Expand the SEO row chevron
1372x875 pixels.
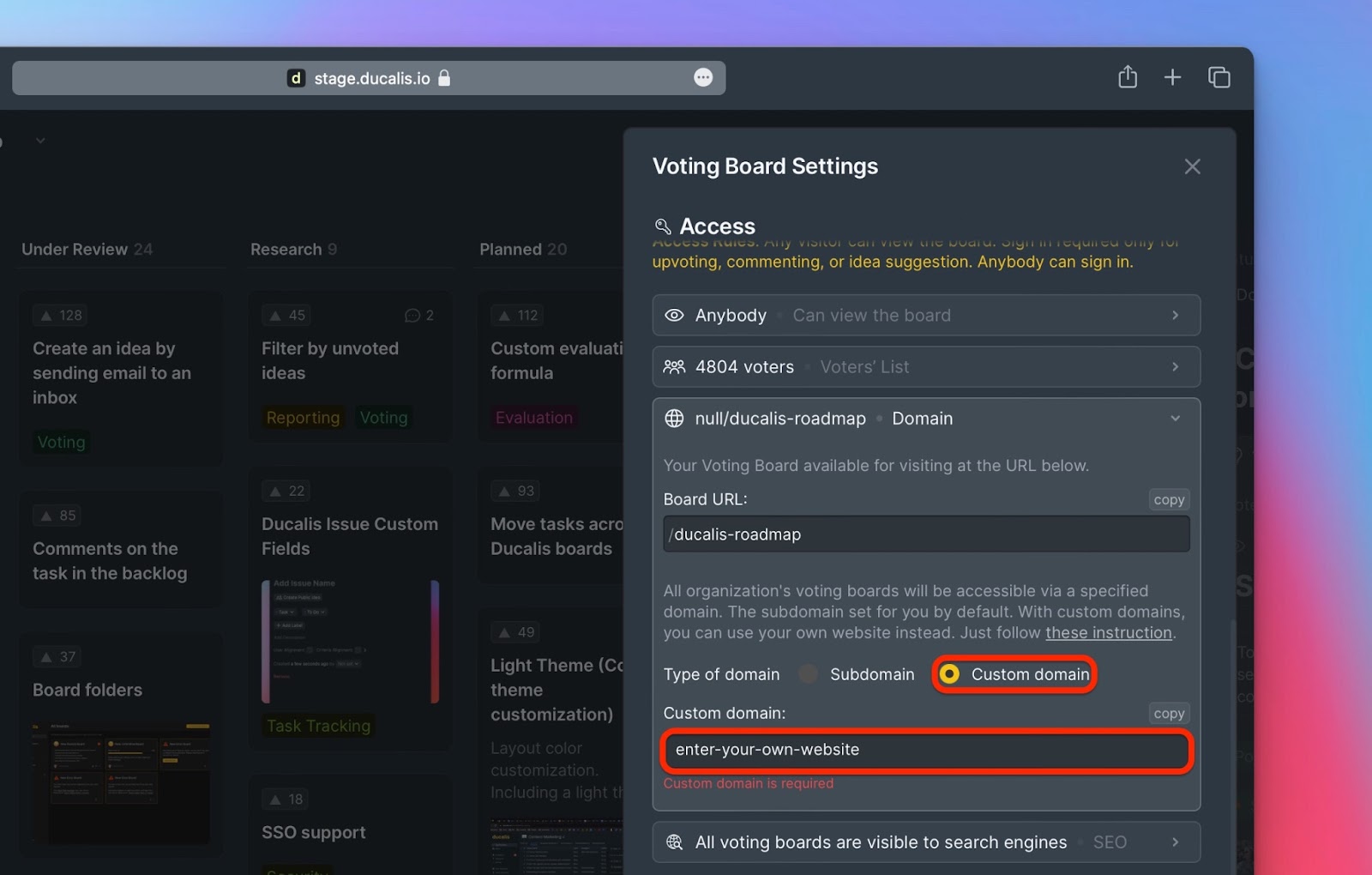1176,842
